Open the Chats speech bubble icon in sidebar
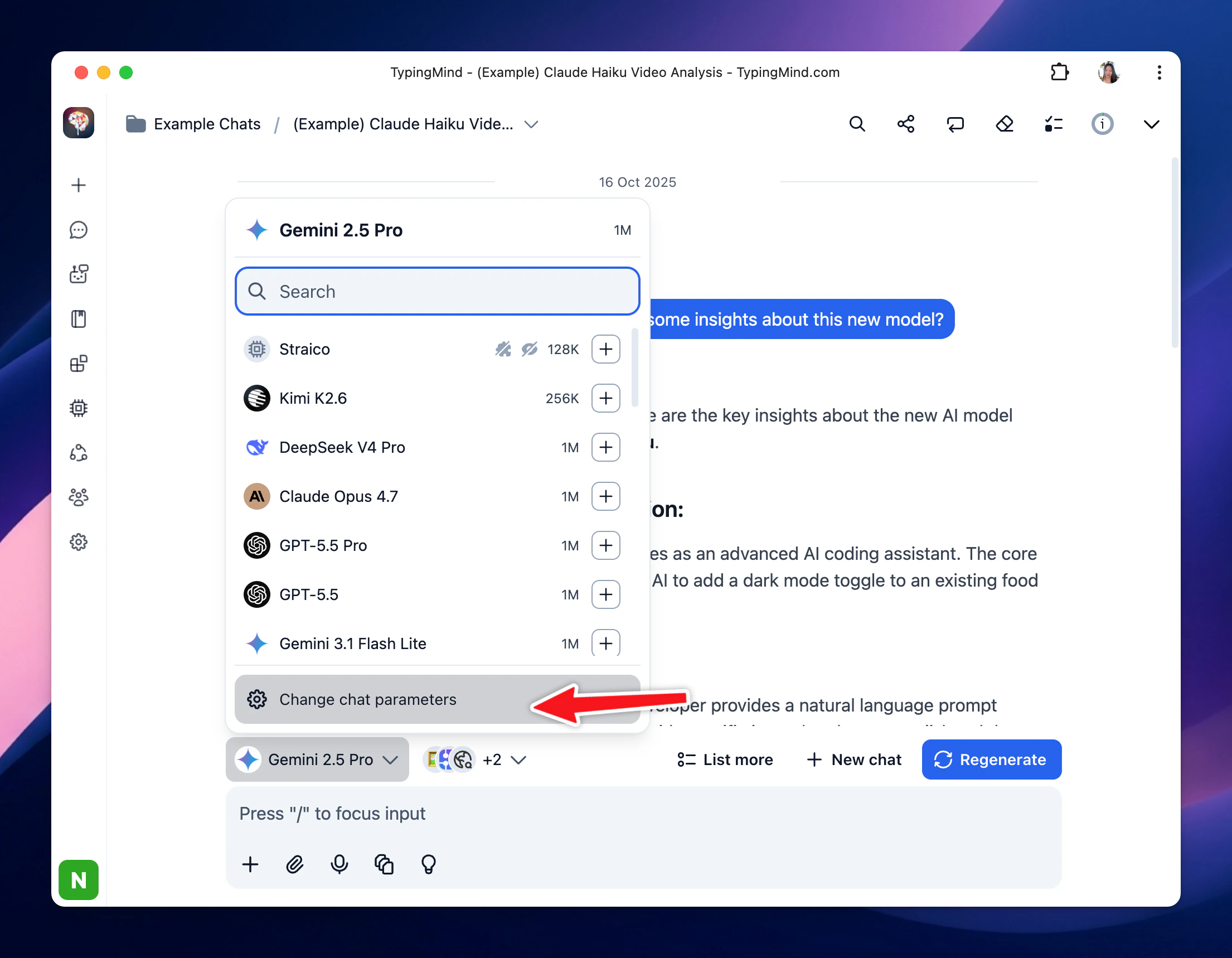The image size is (1232, 958). (x=79, y=230)
